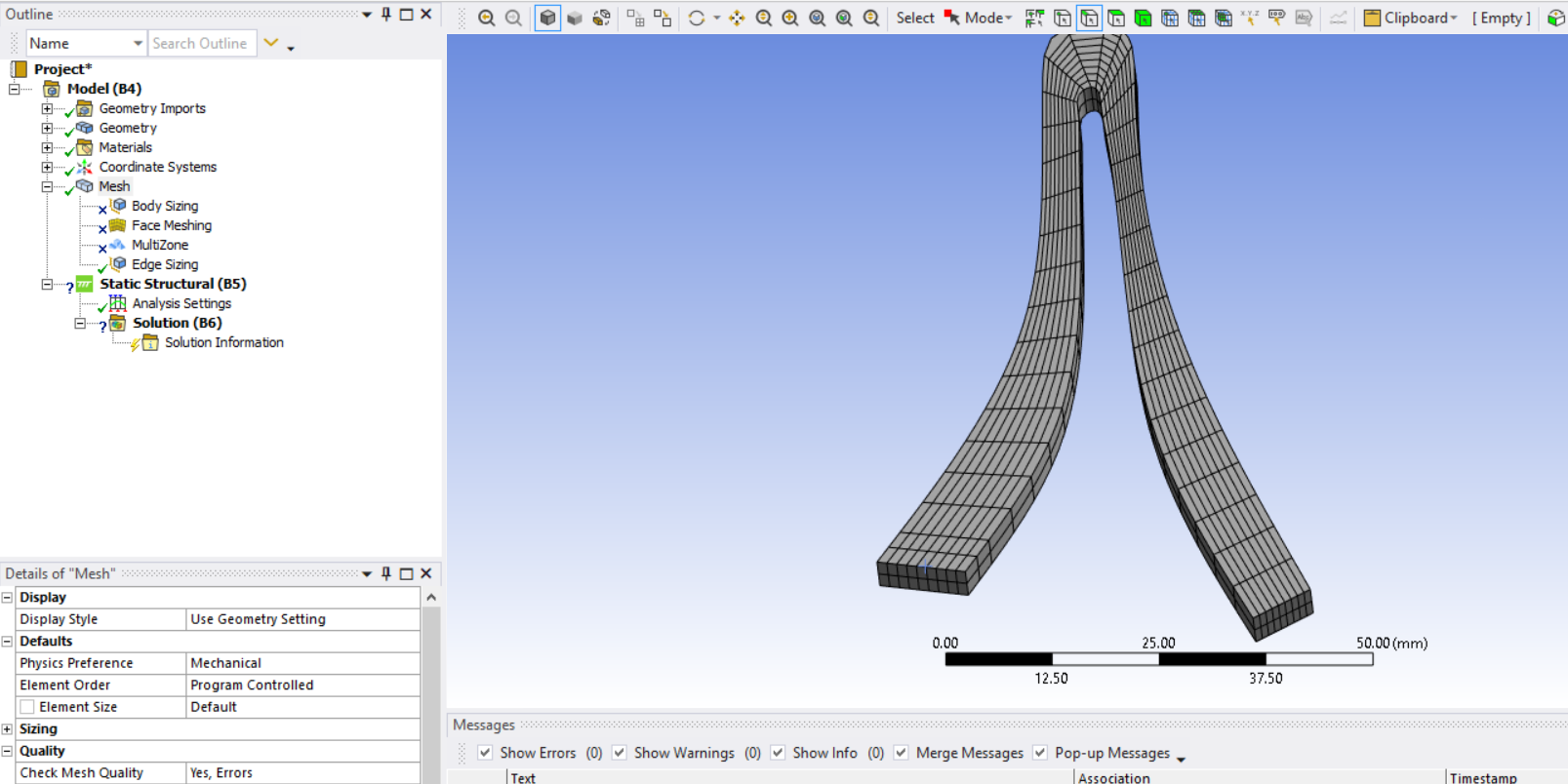Screen dimensions: 1568x784
Task: Select Solution Information in the tree
Action: 223,342
